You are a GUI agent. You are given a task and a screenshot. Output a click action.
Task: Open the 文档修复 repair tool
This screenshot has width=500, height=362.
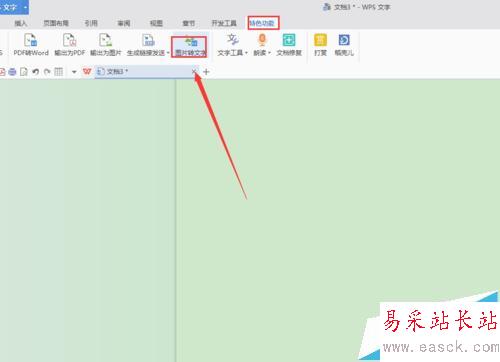(289, 44)
